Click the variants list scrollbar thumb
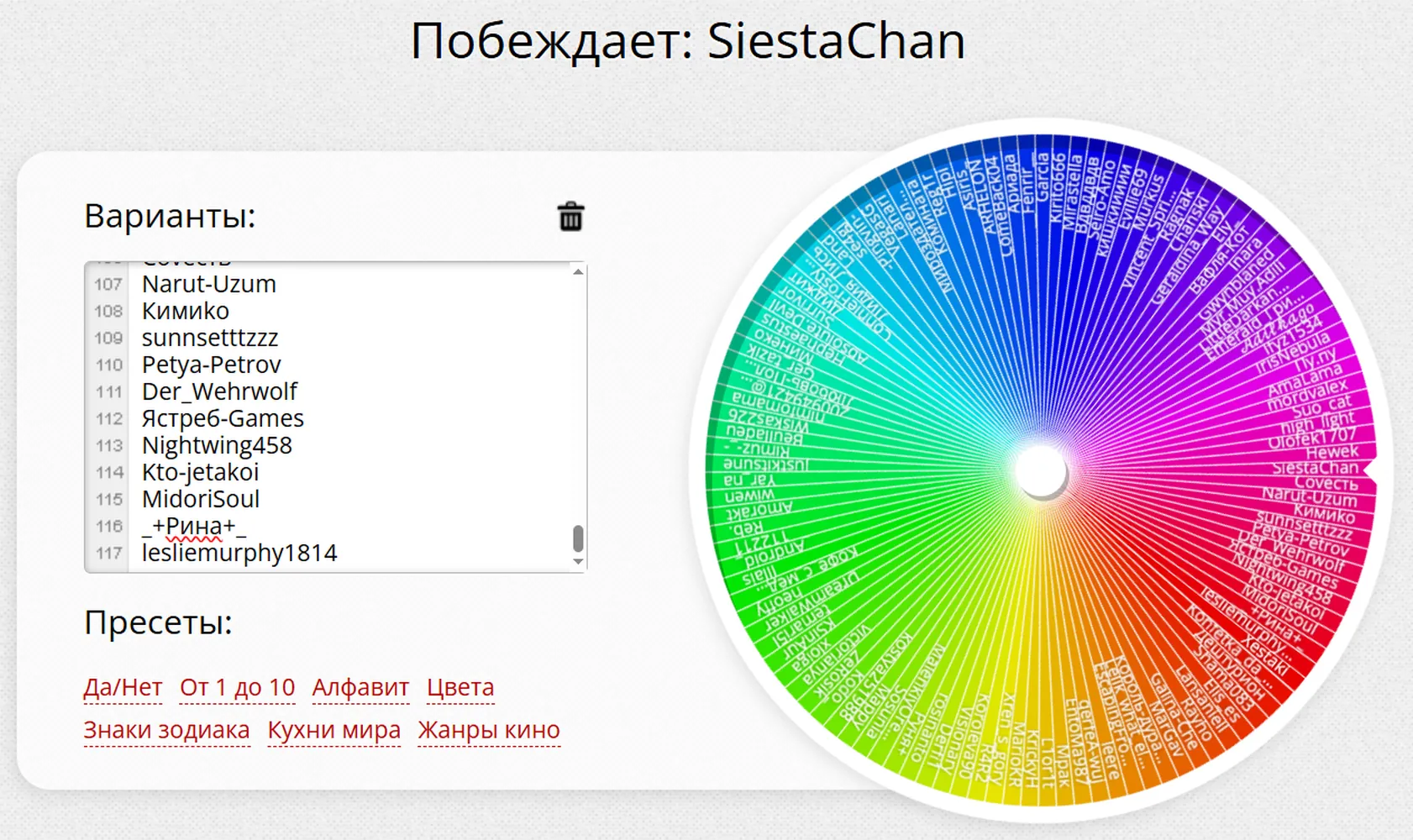This screenshot has width=1413, height=840. (578, 538)
